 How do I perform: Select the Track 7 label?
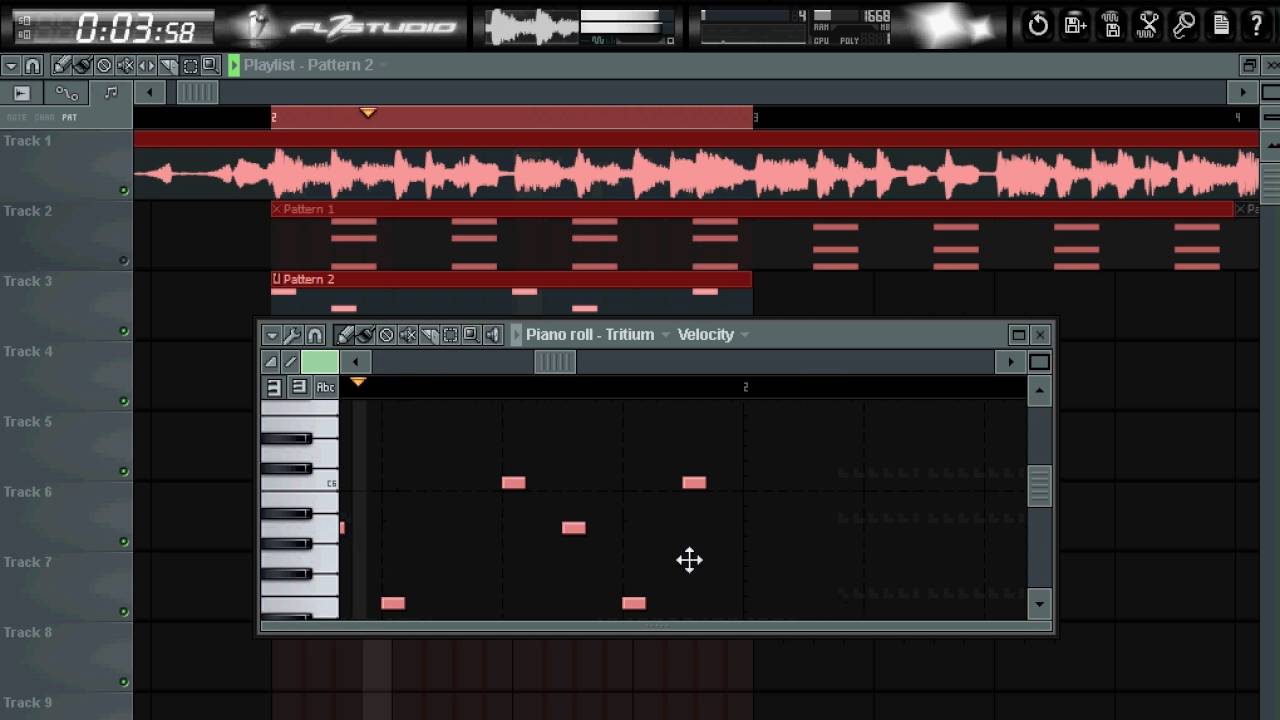click(x=27, y=562)
